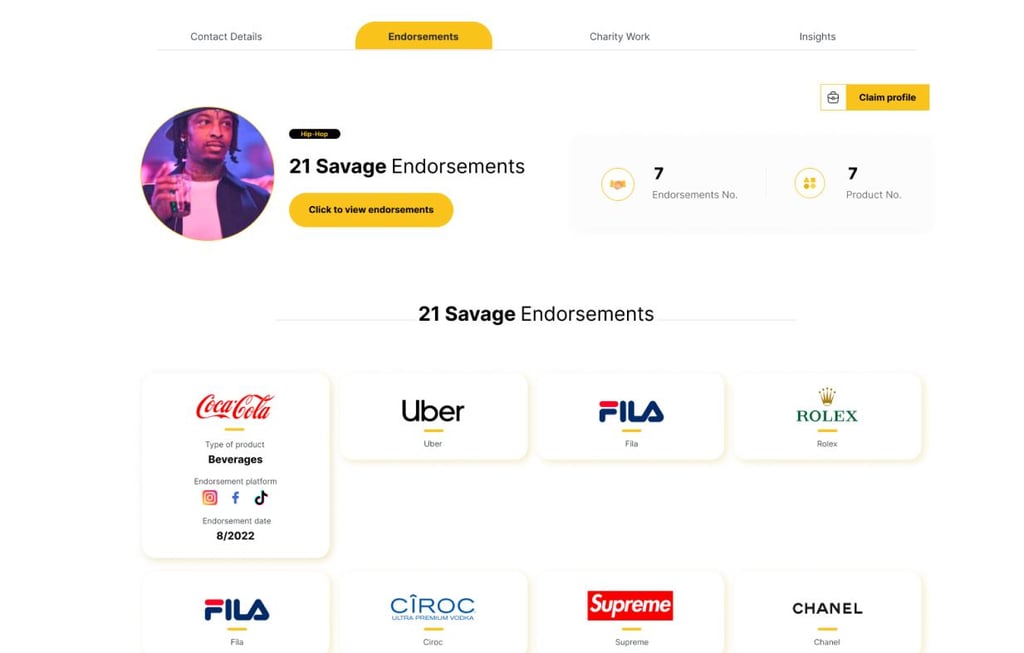
Task: Click the Instagram icon under Endorsement platform
Action: (x=210, y=498)
